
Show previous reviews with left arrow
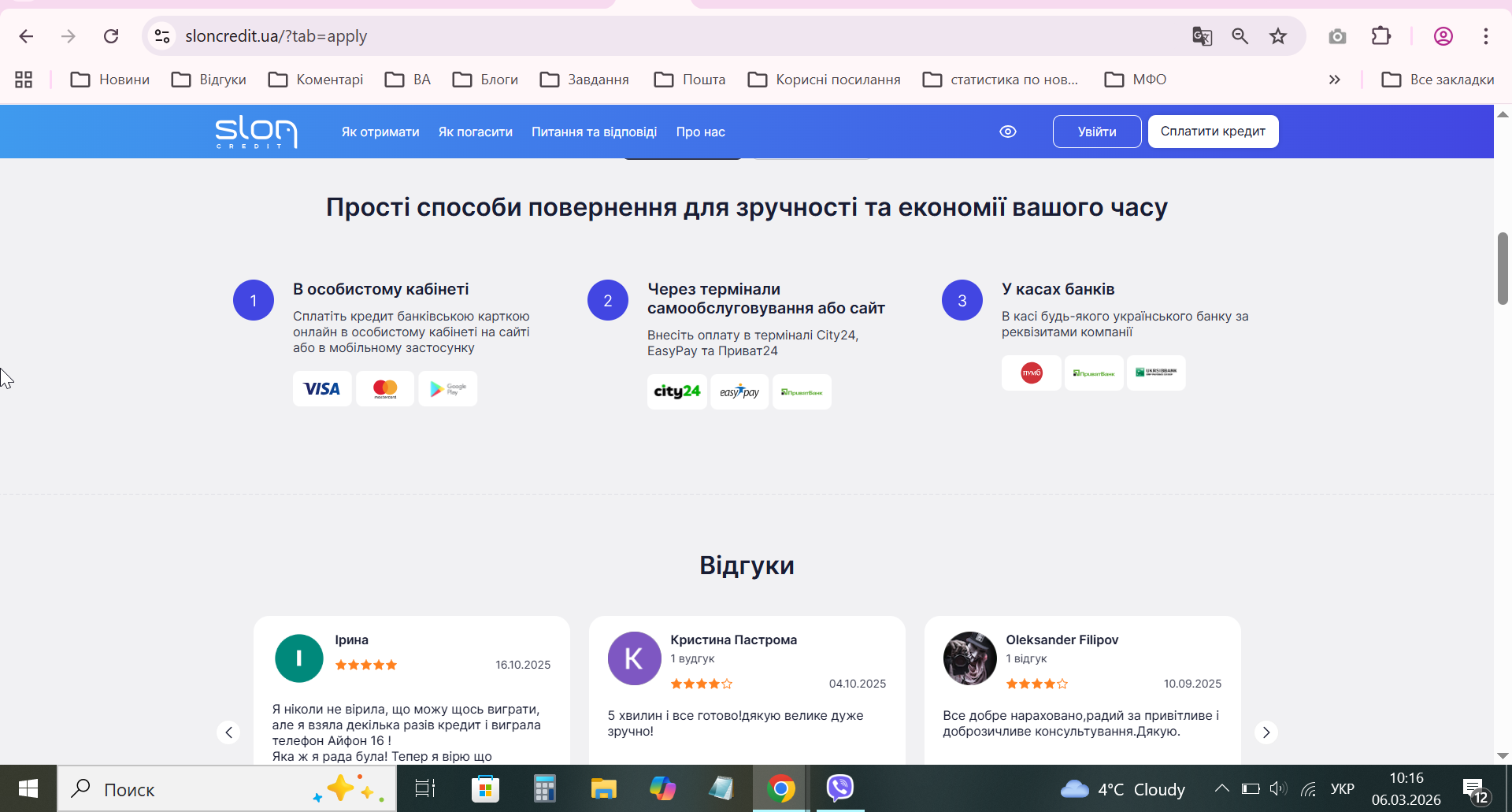click(228, 732)
